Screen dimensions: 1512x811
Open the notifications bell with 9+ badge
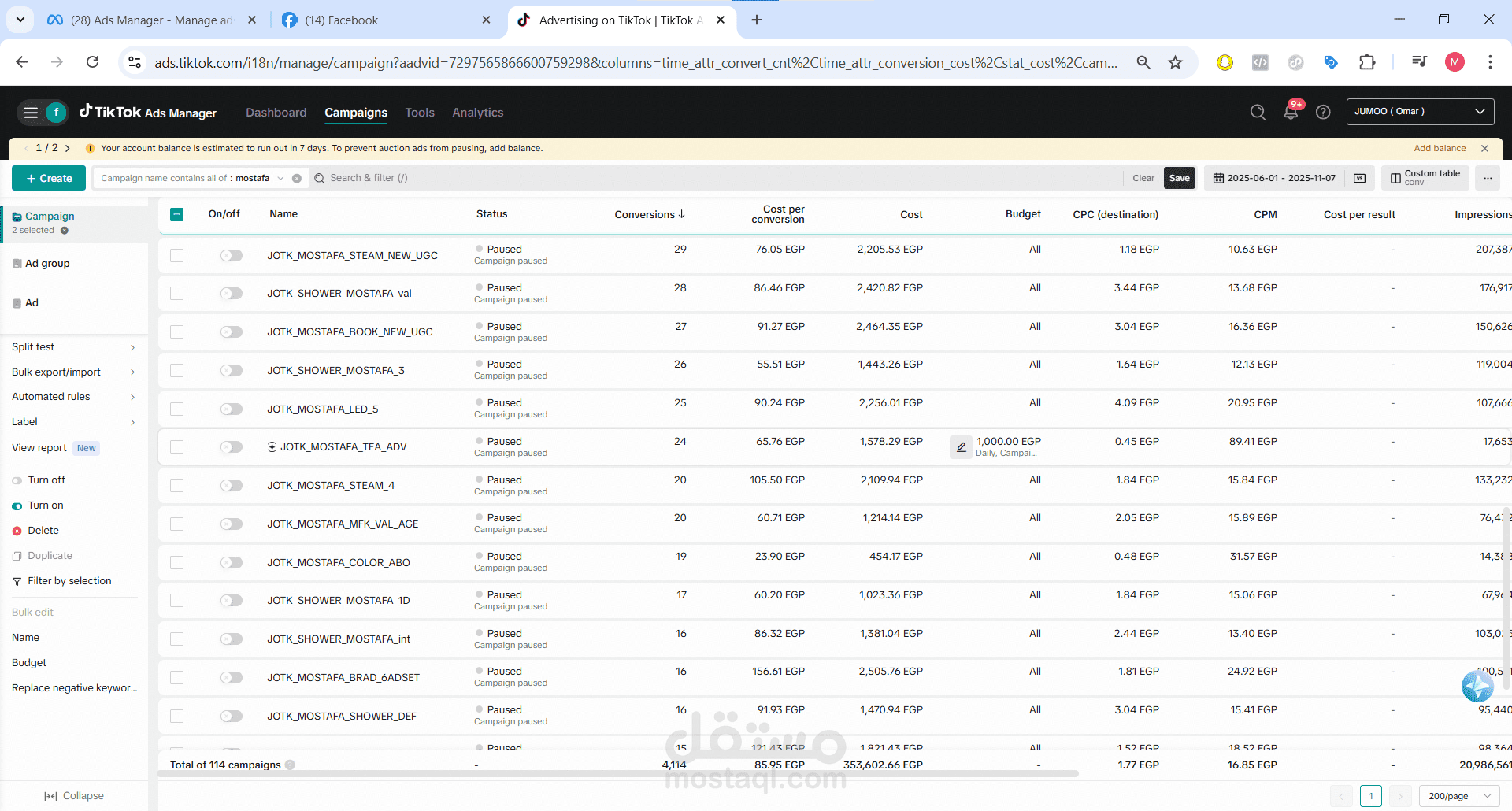click(x=1291, y=112)
